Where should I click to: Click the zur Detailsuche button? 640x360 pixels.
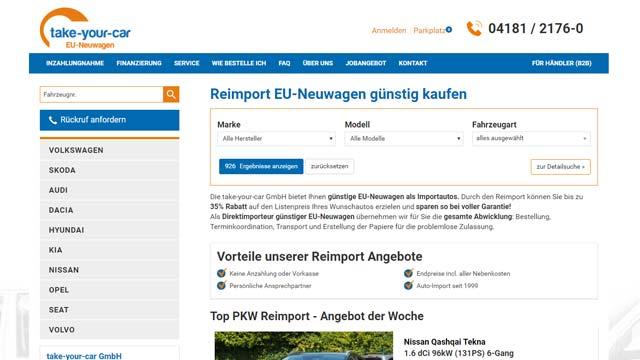coord(560,167)
